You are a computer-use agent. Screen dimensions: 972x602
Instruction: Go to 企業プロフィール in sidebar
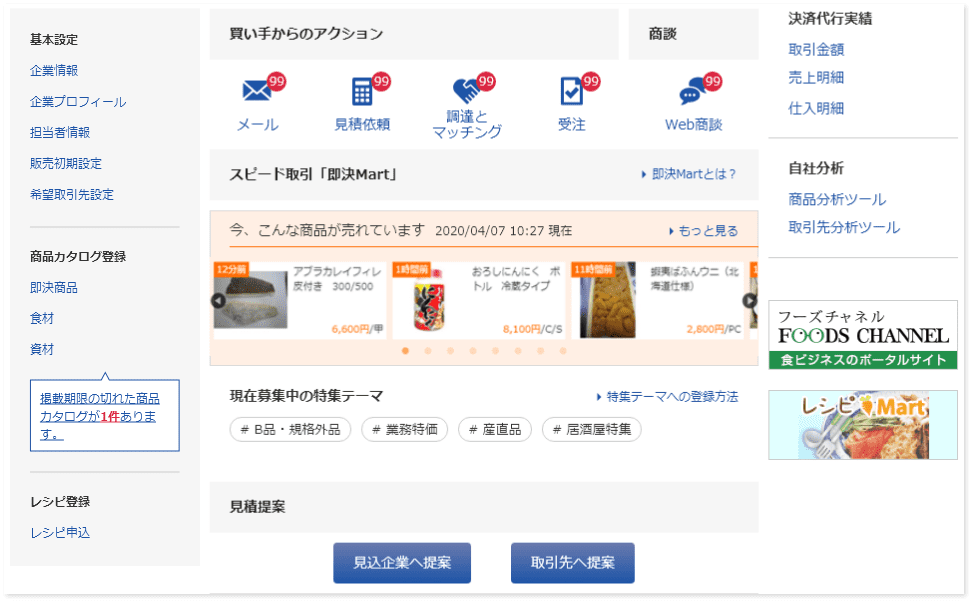point(78,102)
